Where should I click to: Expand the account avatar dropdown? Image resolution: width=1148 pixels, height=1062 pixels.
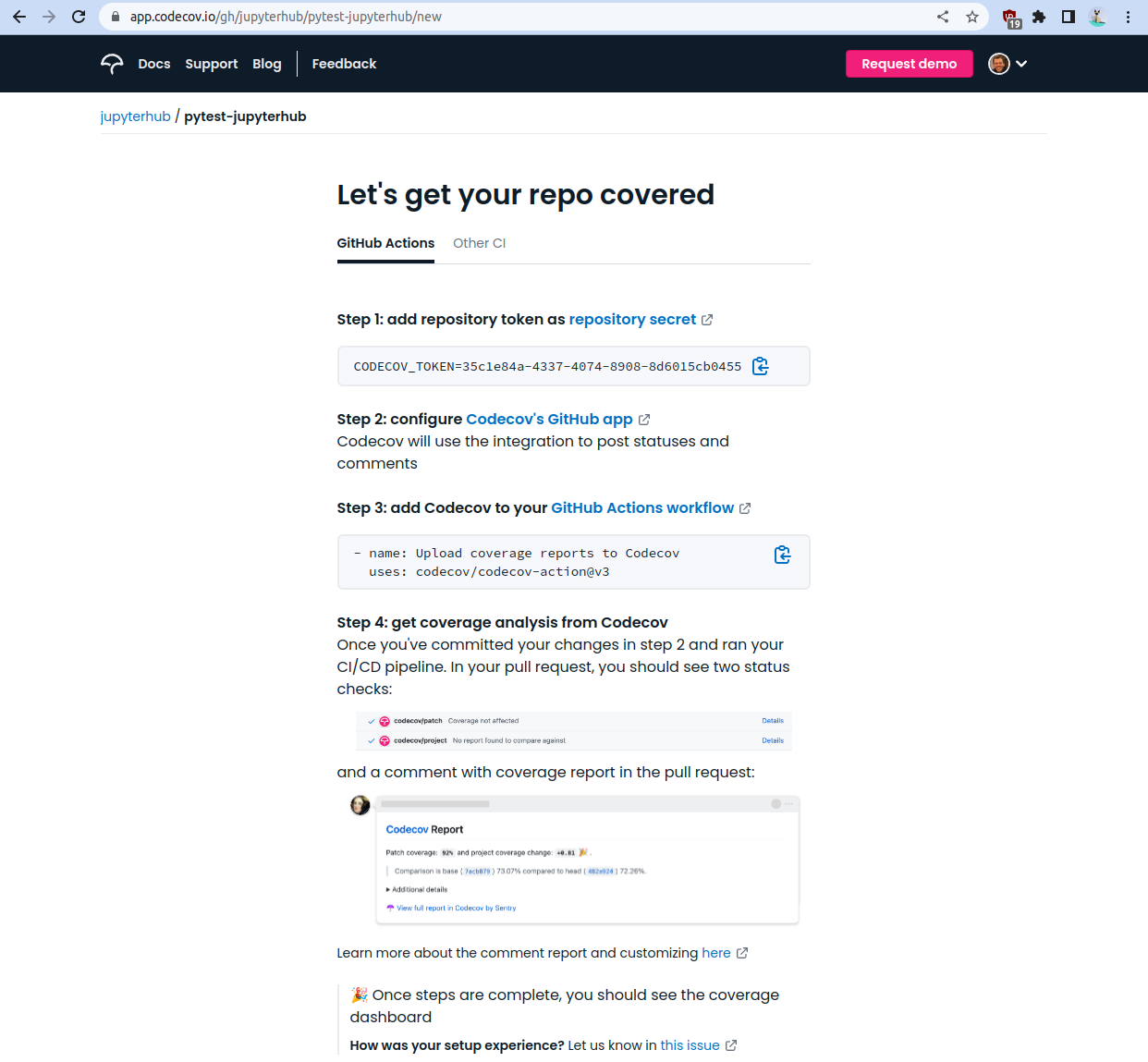click(x=1008, y=63)
